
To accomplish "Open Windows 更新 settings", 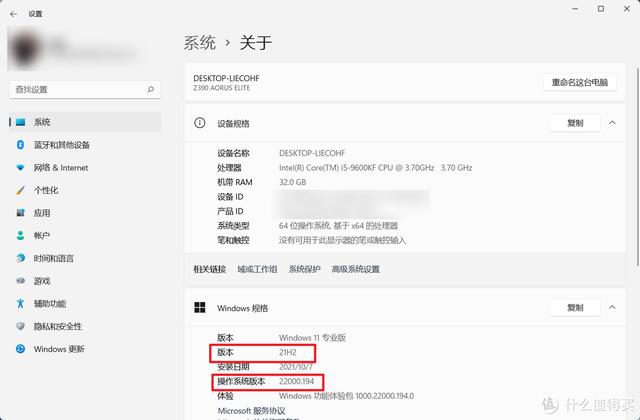I will (85, 349).
